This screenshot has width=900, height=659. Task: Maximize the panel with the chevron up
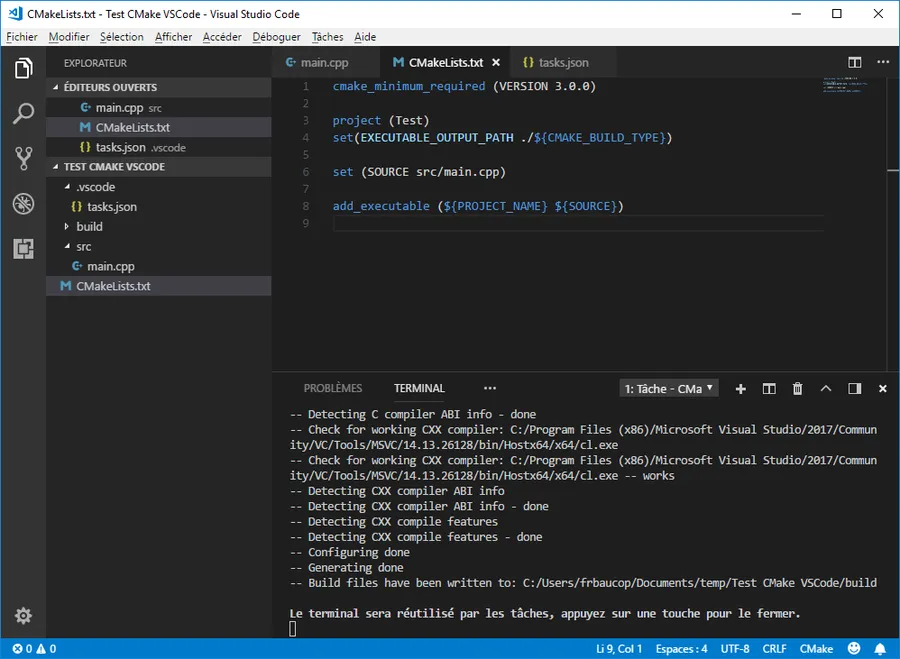825,389
